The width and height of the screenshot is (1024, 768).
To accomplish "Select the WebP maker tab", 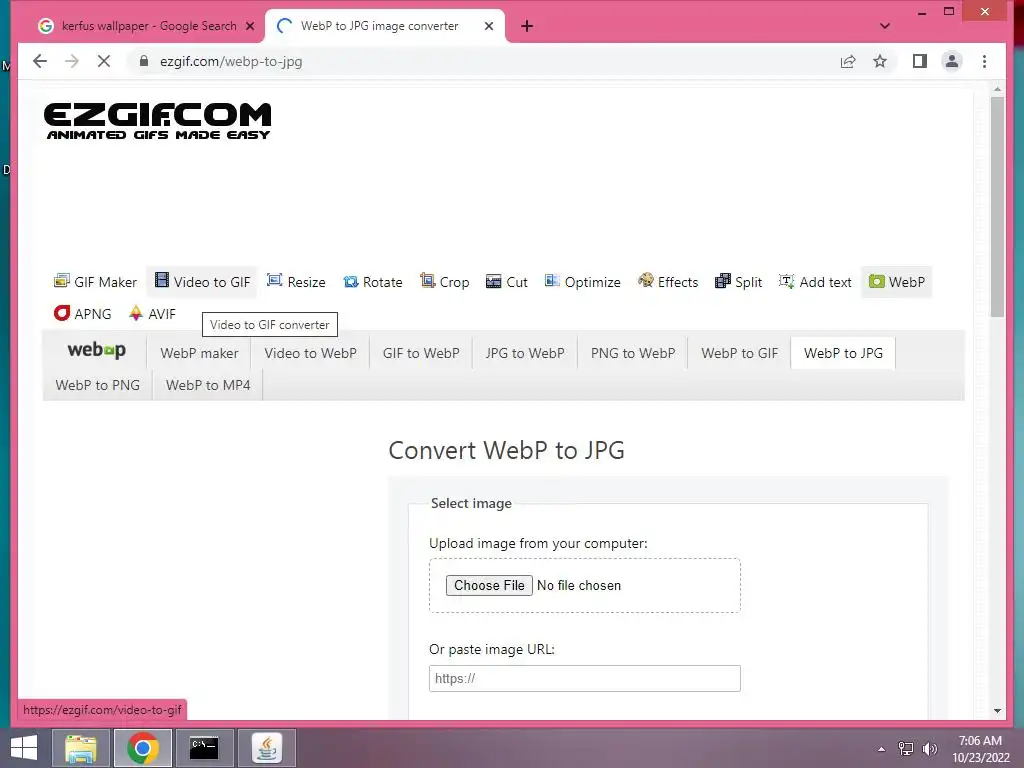I will pos(199,353).
